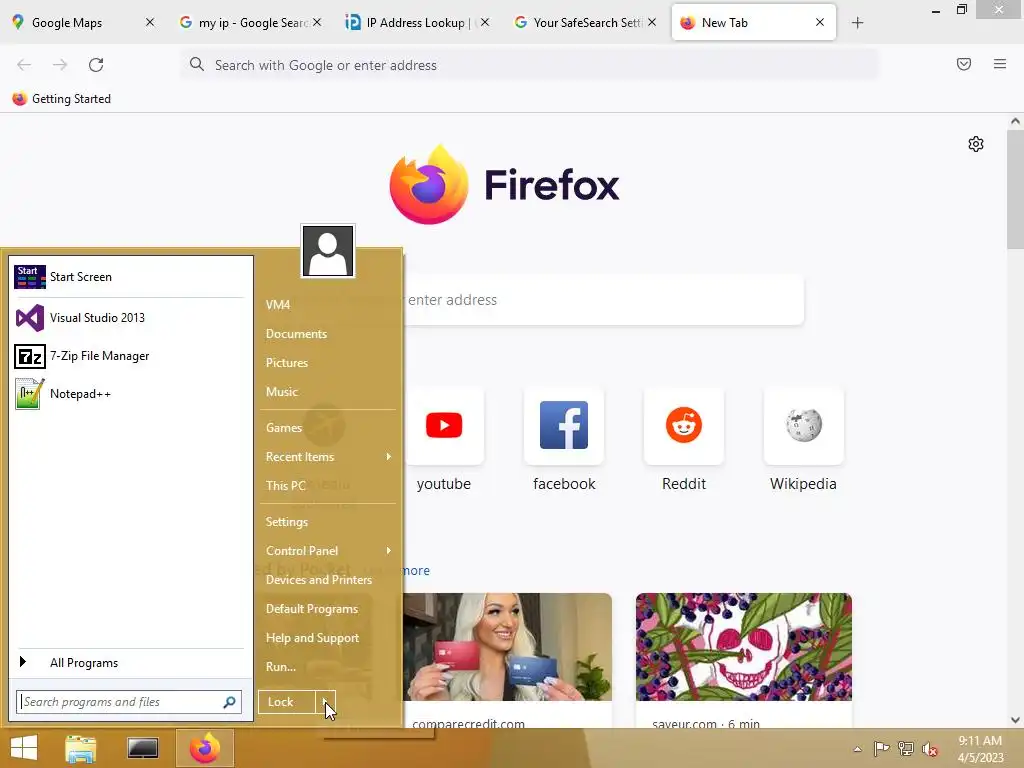1024x768 pixels.
Task: Open the saveur.com skull article thumbnail
Action: pyautogui.click(x=744, y=647)
